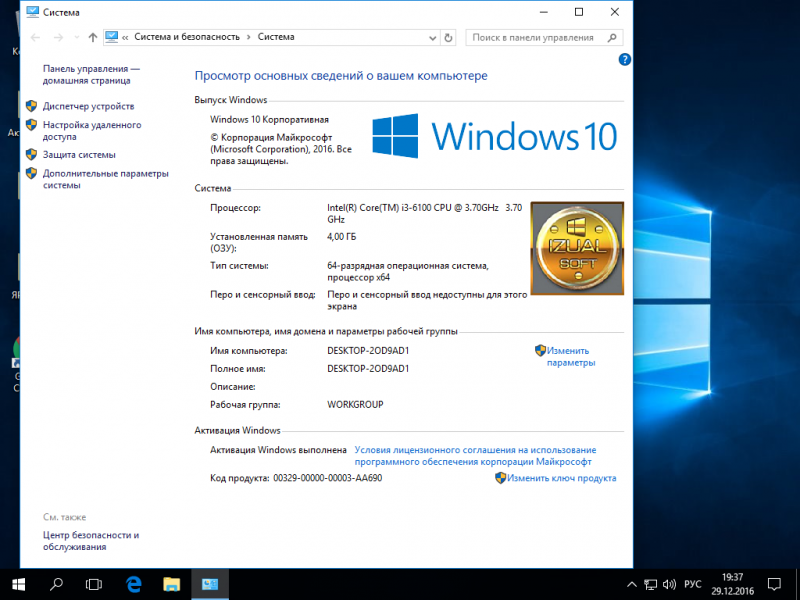
Task: Click the computer icon in address bar
Action: pyautogui.click(x=112, y=37)
